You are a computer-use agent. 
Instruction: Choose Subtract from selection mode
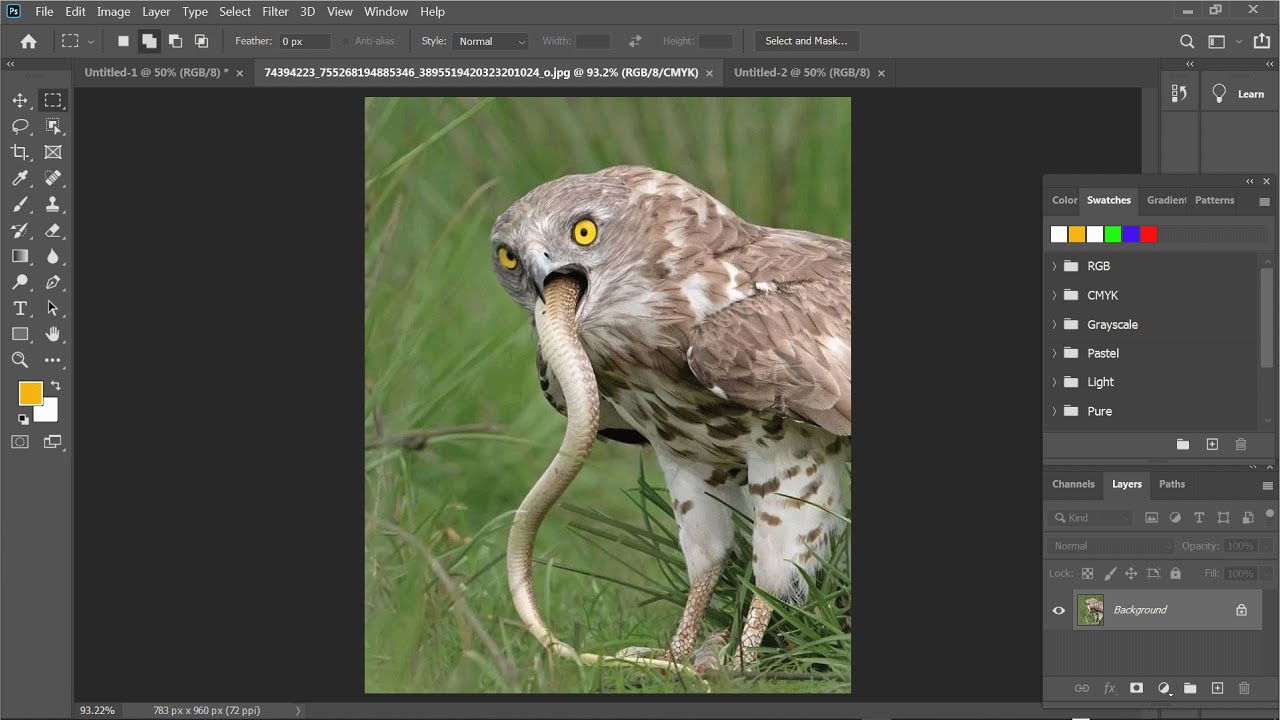tap(175, 41)
